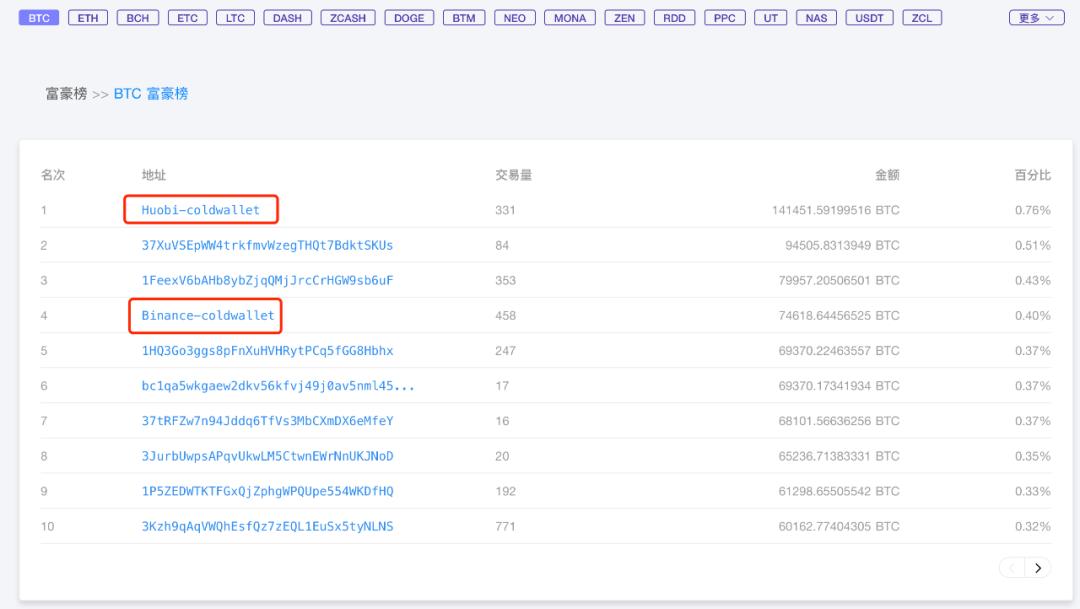The width and height of the screenshot is (1080, 609).
Task: Expand the 更多 dropdown
Action: click(1037, 18)
